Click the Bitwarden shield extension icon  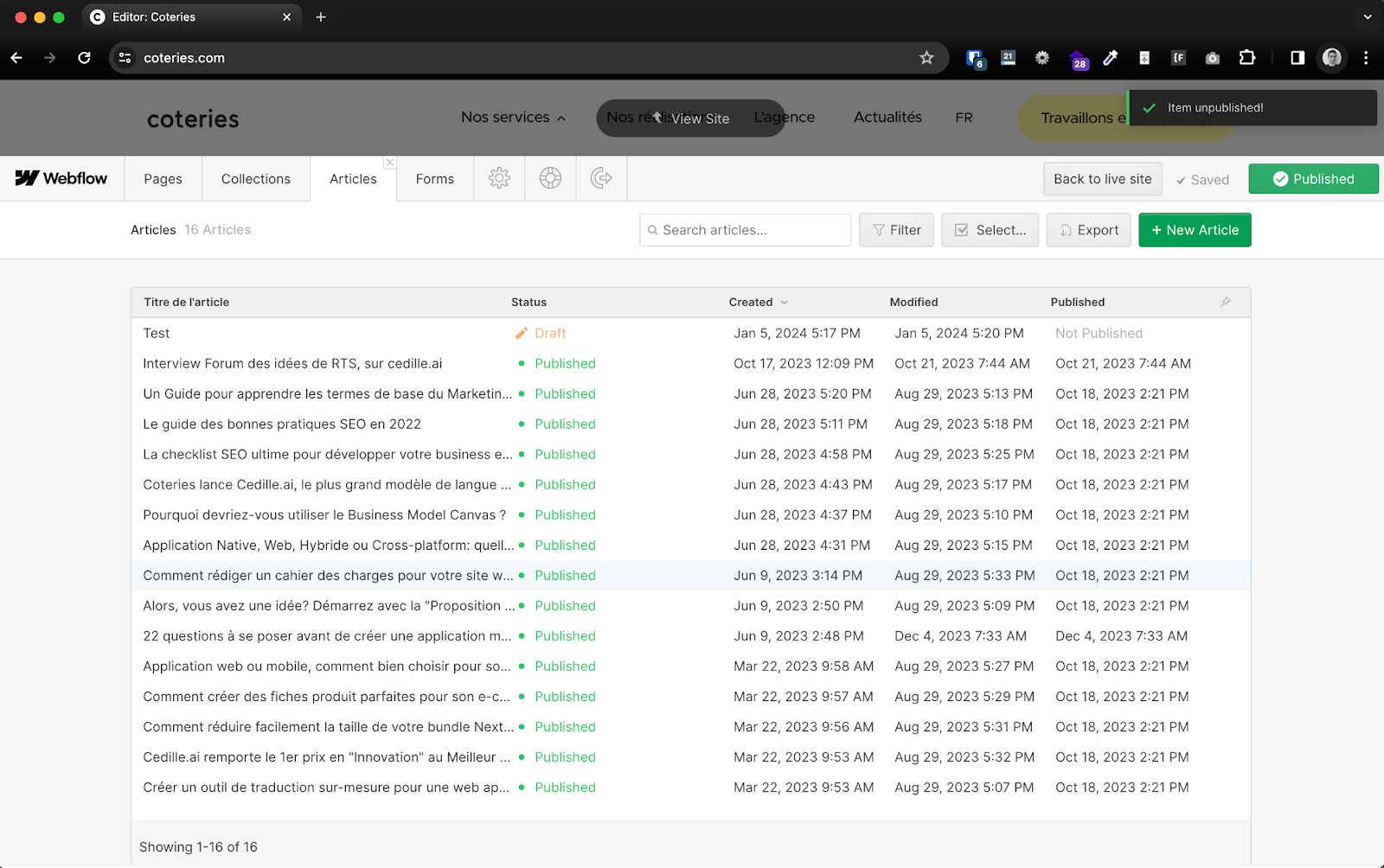click(x=976, y=59)
